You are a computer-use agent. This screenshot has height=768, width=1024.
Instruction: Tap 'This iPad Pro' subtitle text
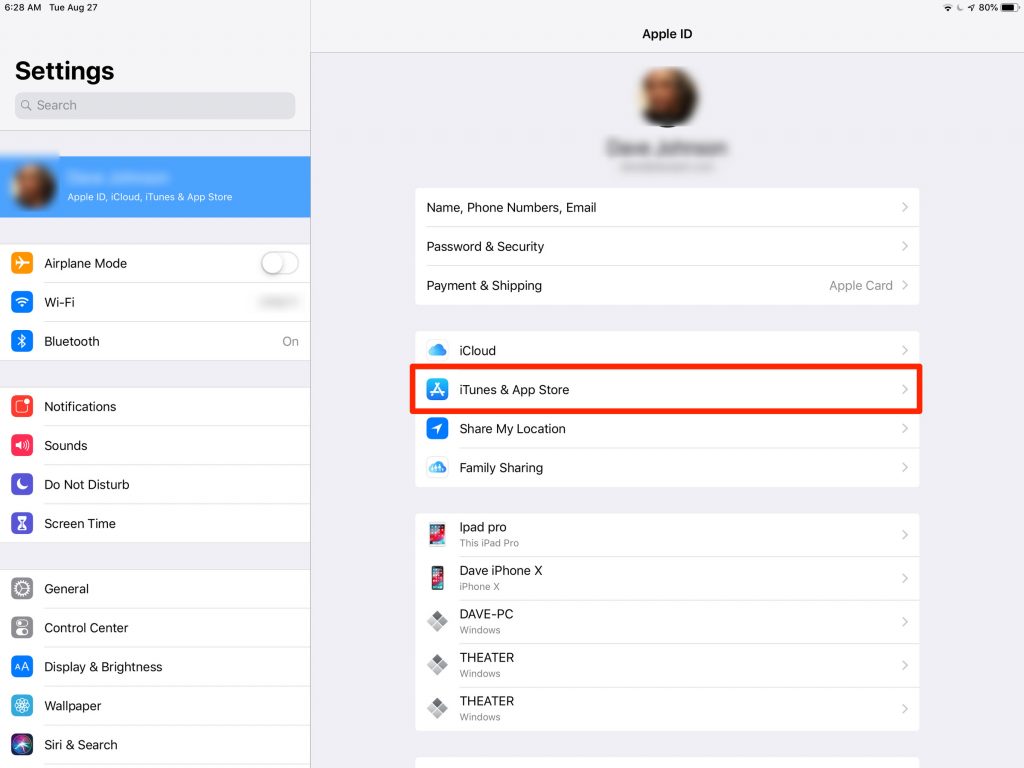[x=488, y=543]
